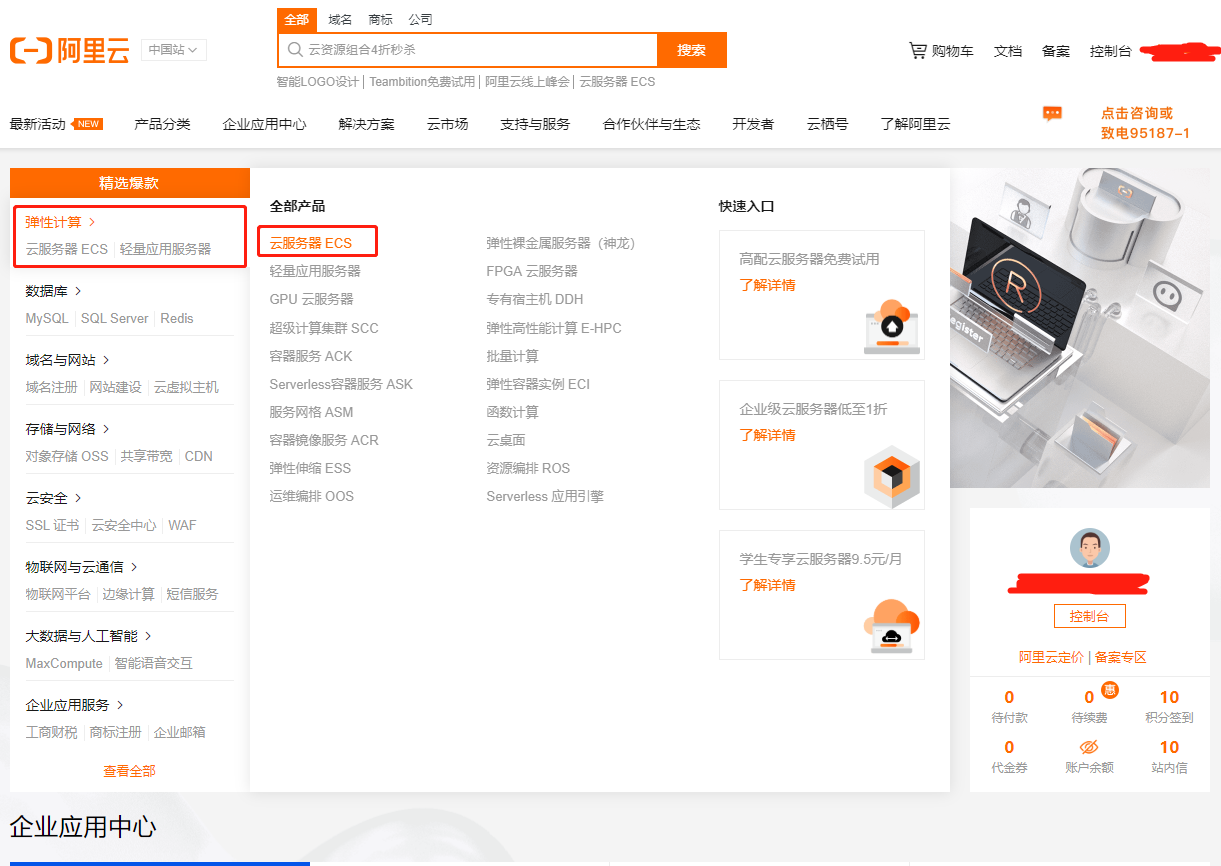1221x866 pixels.
Task: Click 查看全部 at sidebar bottom
Action: (129, 771)
